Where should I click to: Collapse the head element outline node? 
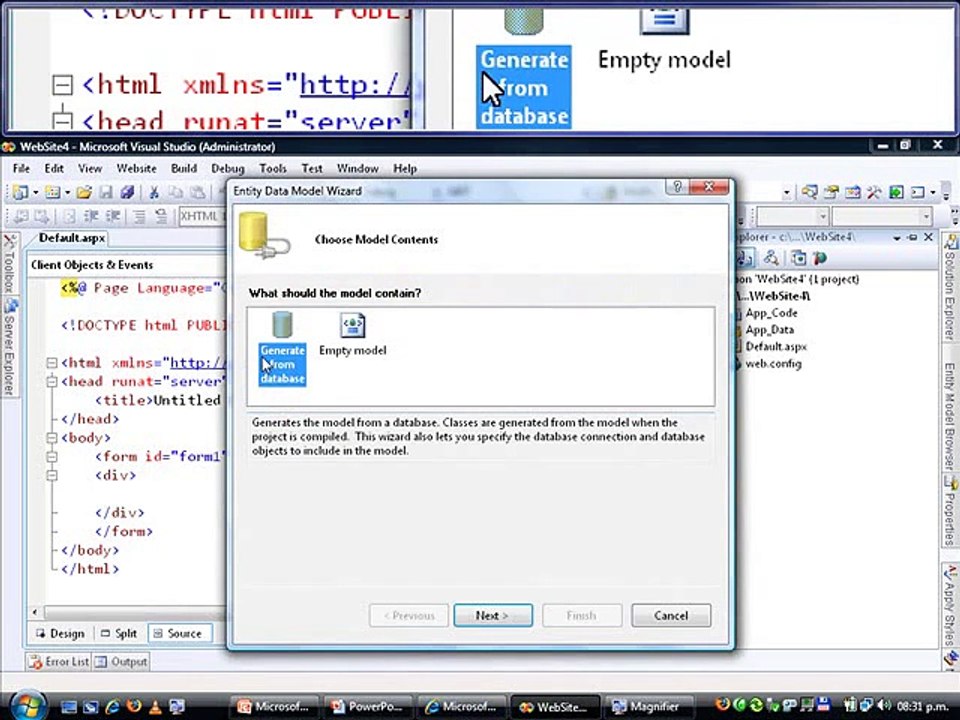pyautogui.click(x=52, y=381)
